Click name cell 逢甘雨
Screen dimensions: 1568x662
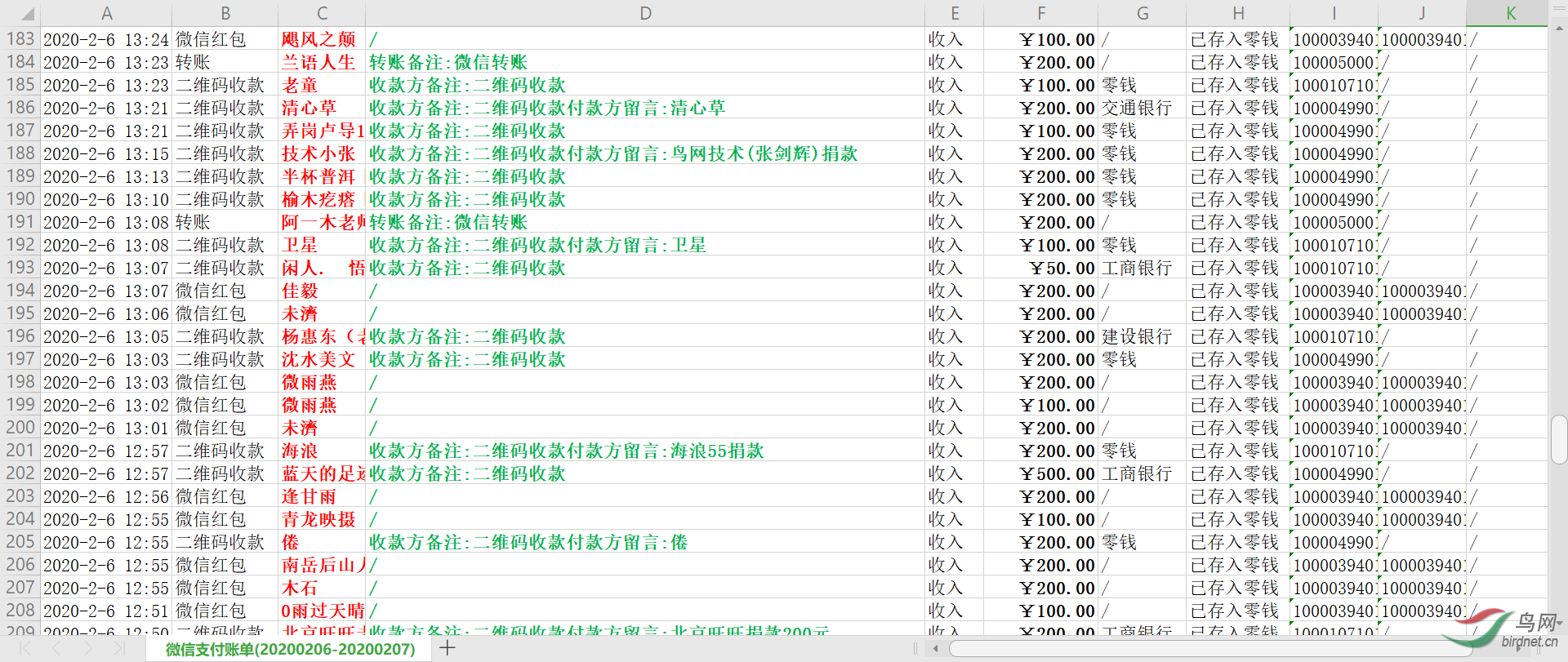[x=322, y=496]
